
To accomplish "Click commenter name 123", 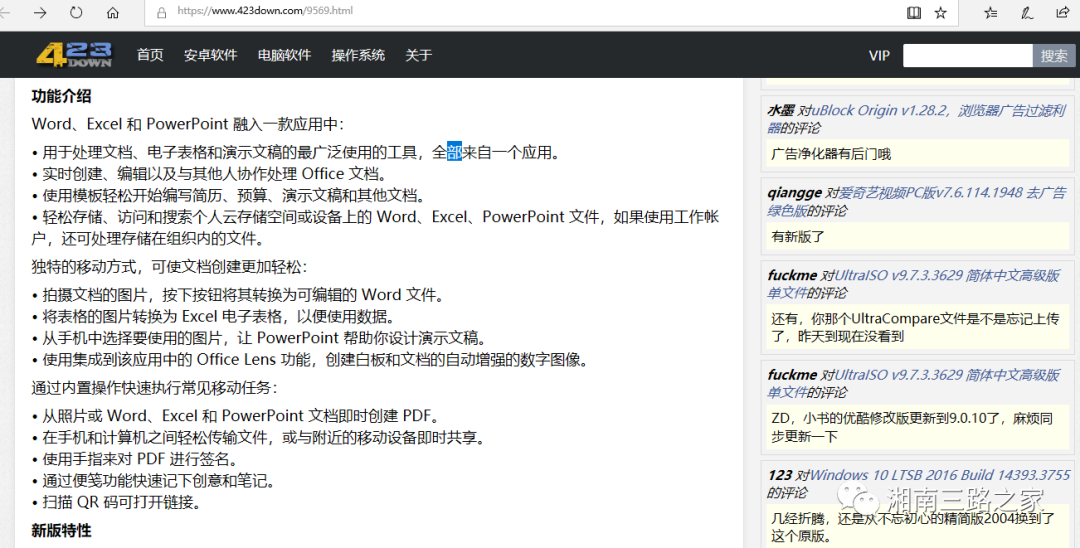I will pyautogui.click(x=780, y=475).
